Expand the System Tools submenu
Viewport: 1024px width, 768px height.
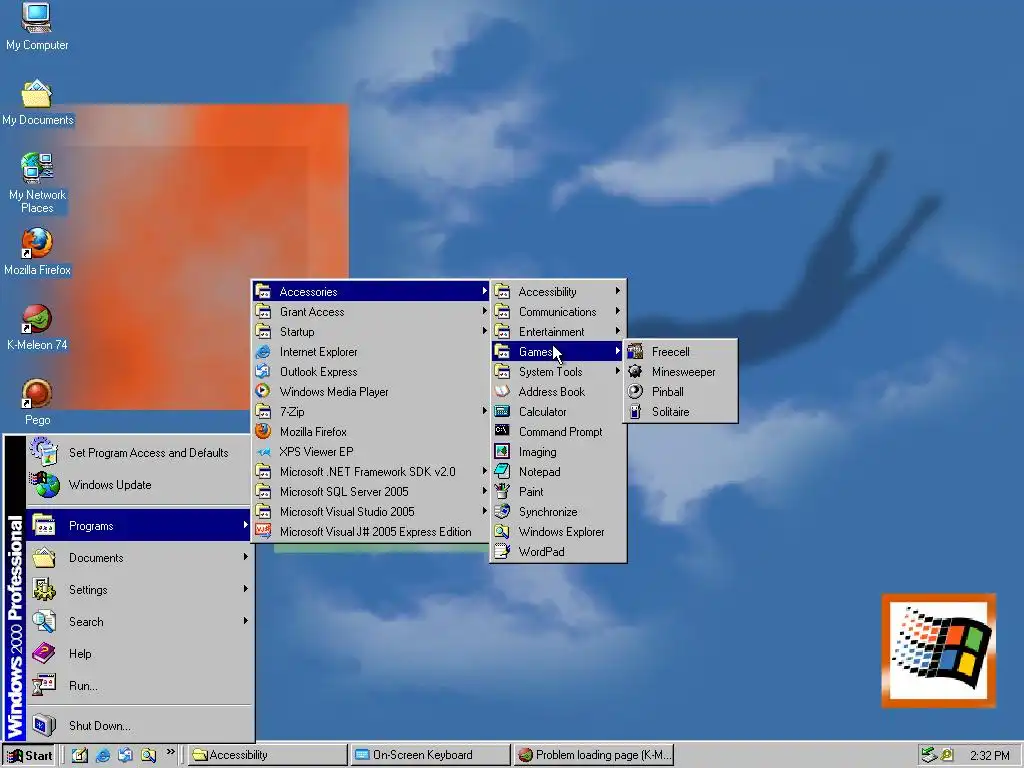(558, 372)
